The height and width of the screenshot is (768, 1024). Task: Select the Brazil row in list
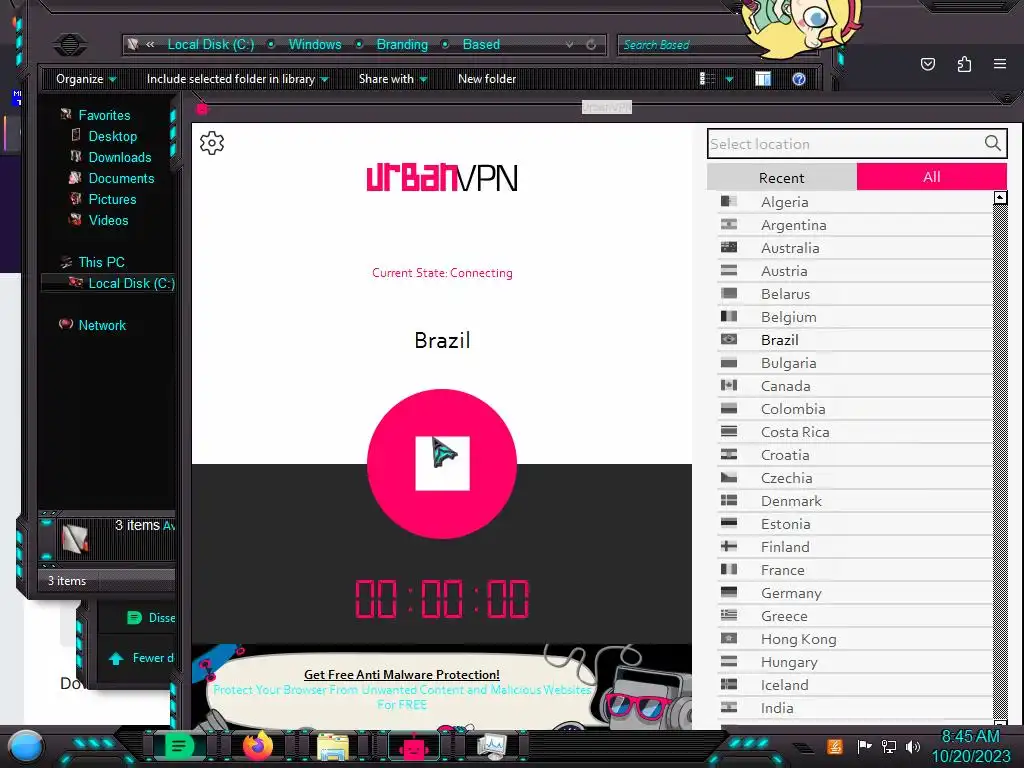pyautogui.click(x=855, y=340)
